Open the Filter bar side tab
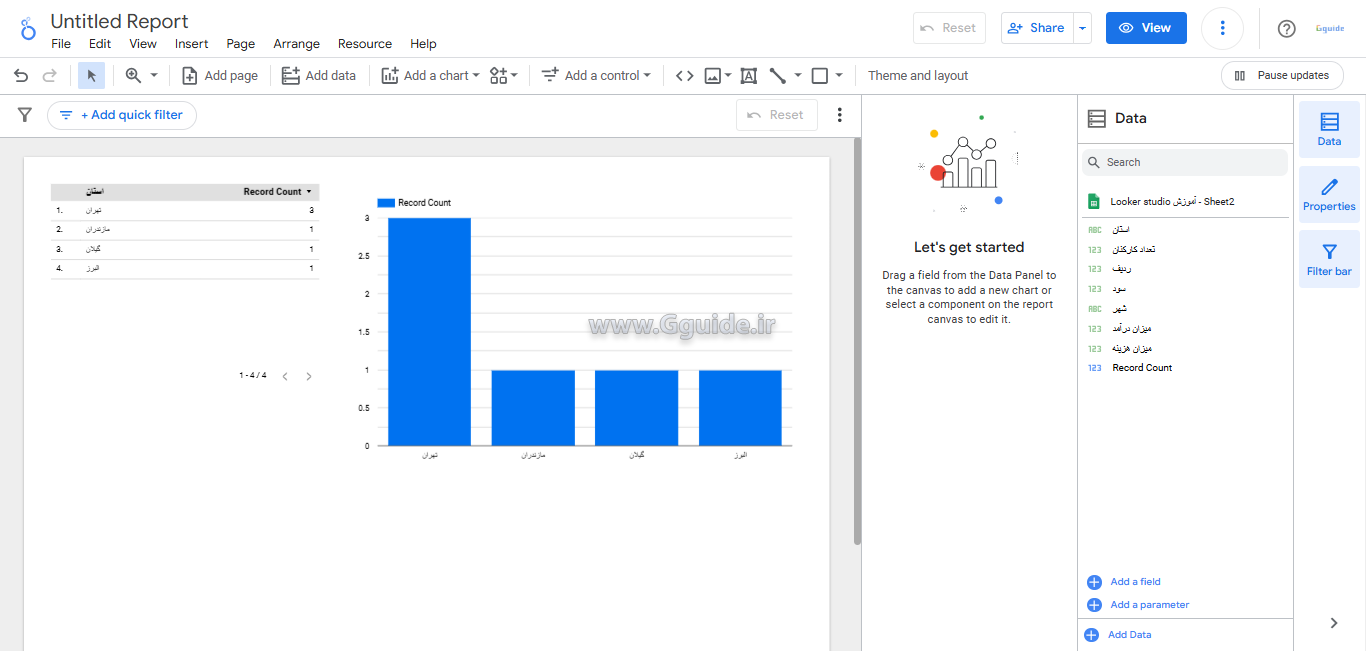 pos(1329,259)
